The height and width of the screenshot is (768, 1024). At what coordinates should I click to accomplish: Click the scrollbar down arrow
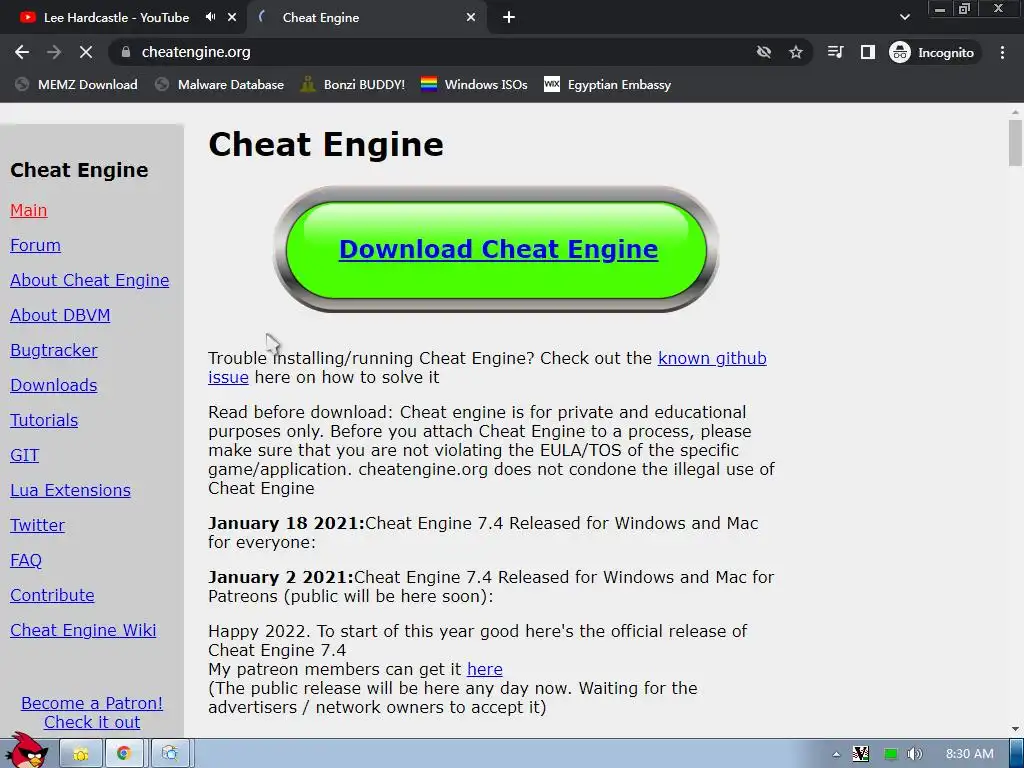pos(1015,729)
